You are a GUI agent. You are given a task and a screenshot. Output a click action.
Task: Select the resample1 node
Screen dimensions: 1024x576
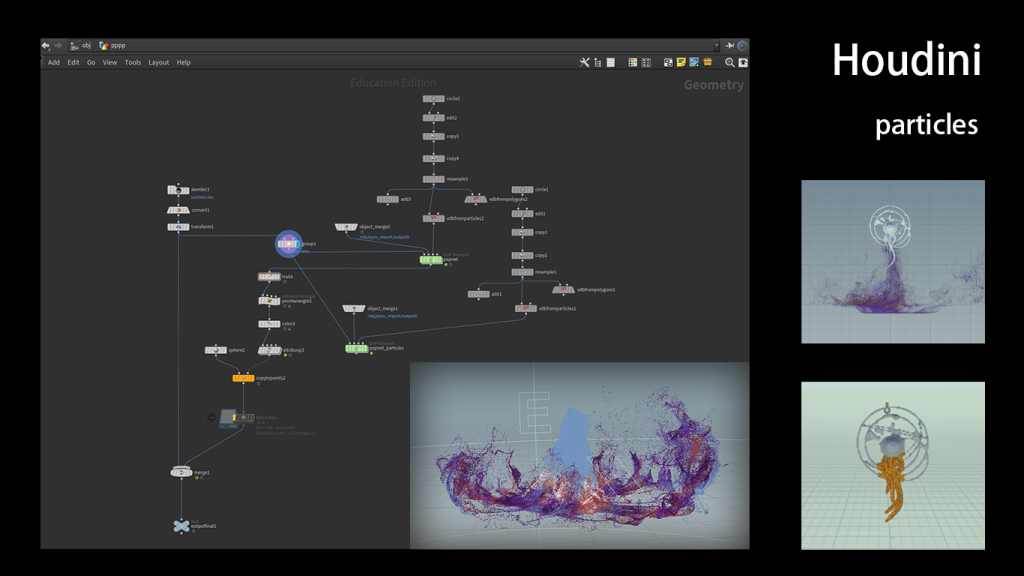(x=522, y=272)
